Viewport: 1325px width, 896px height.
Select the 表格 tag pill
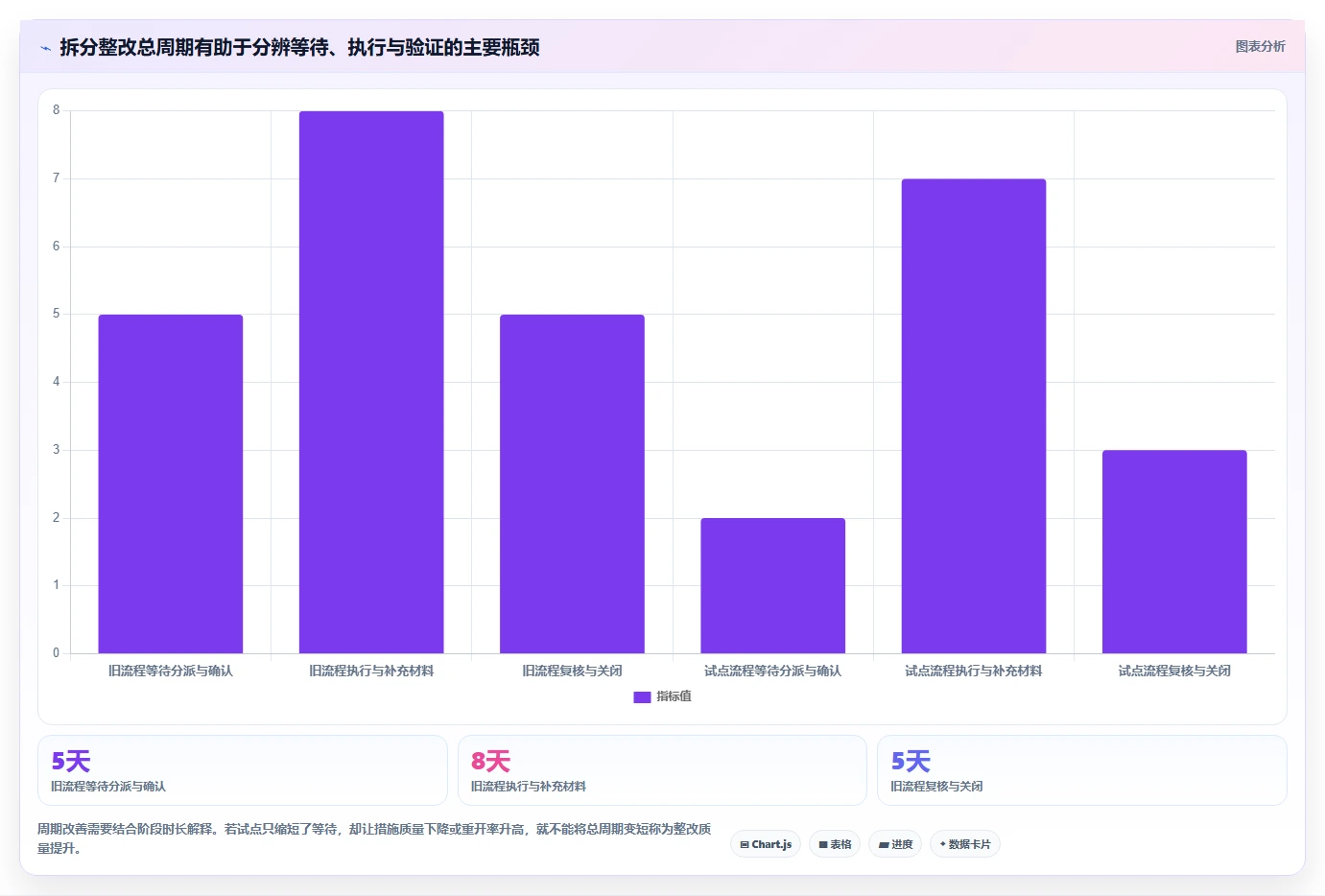(x=835, y=844)
